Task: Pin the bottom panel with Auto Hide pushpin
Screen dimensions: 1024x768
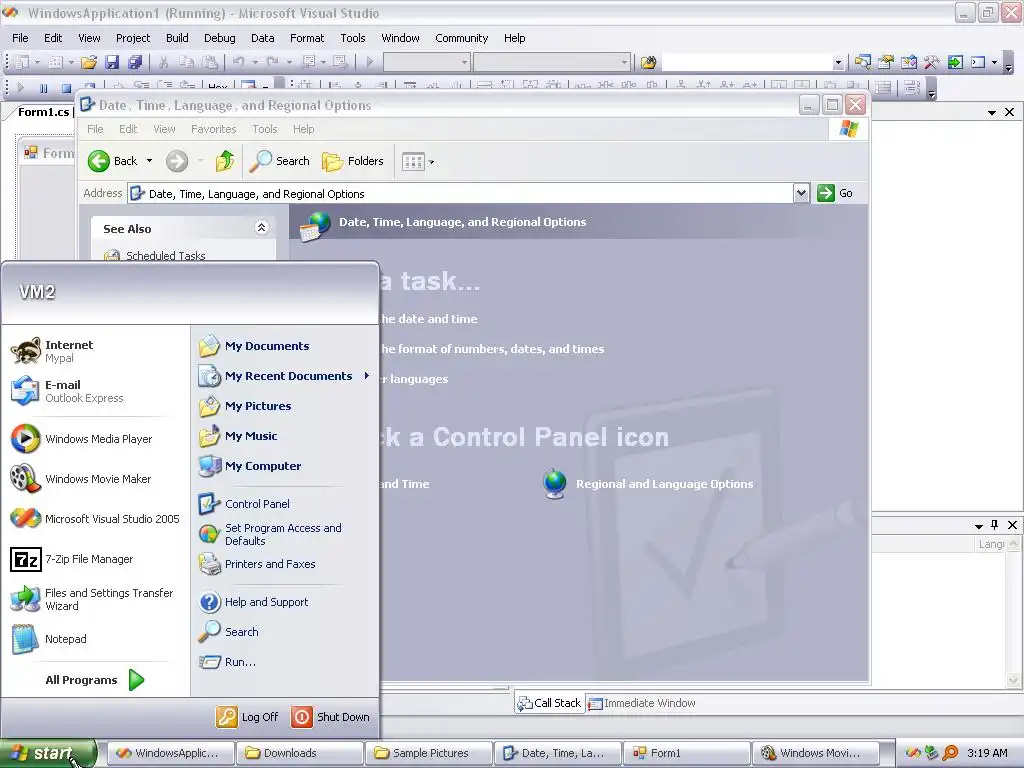Action: pos(995,525)
